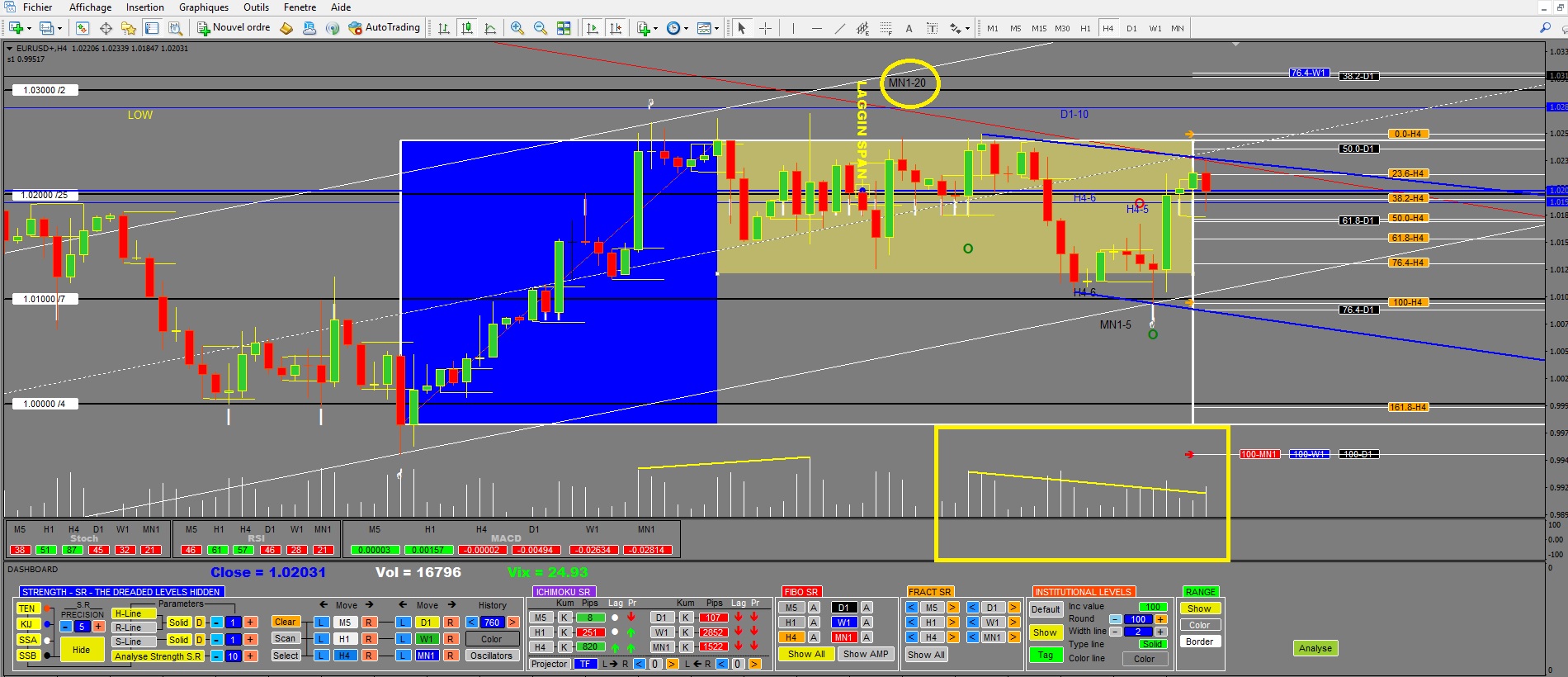The height and width of the screenshot is (677, 1568).
Task: Toggle chart shift icon
Action: pyautogui.click(x=615, y=28)
